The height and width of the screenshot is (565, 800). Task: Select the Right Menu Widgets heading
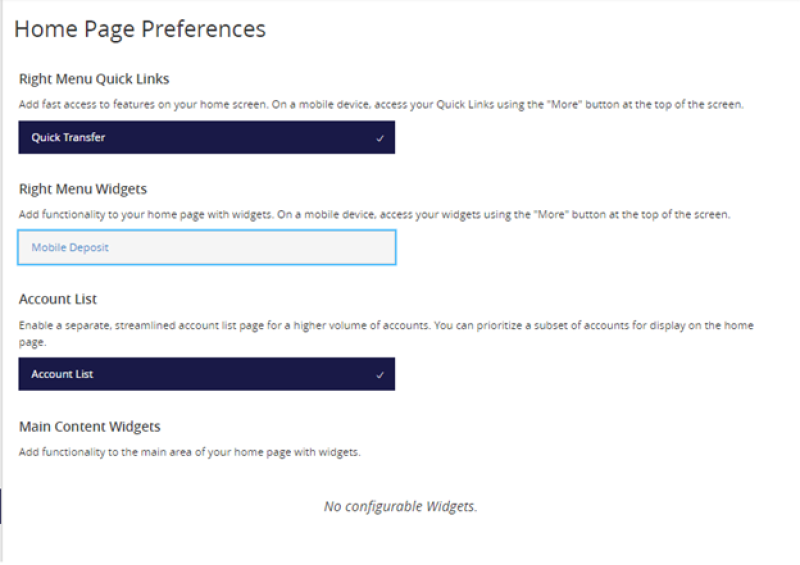(x=83, y=189)
